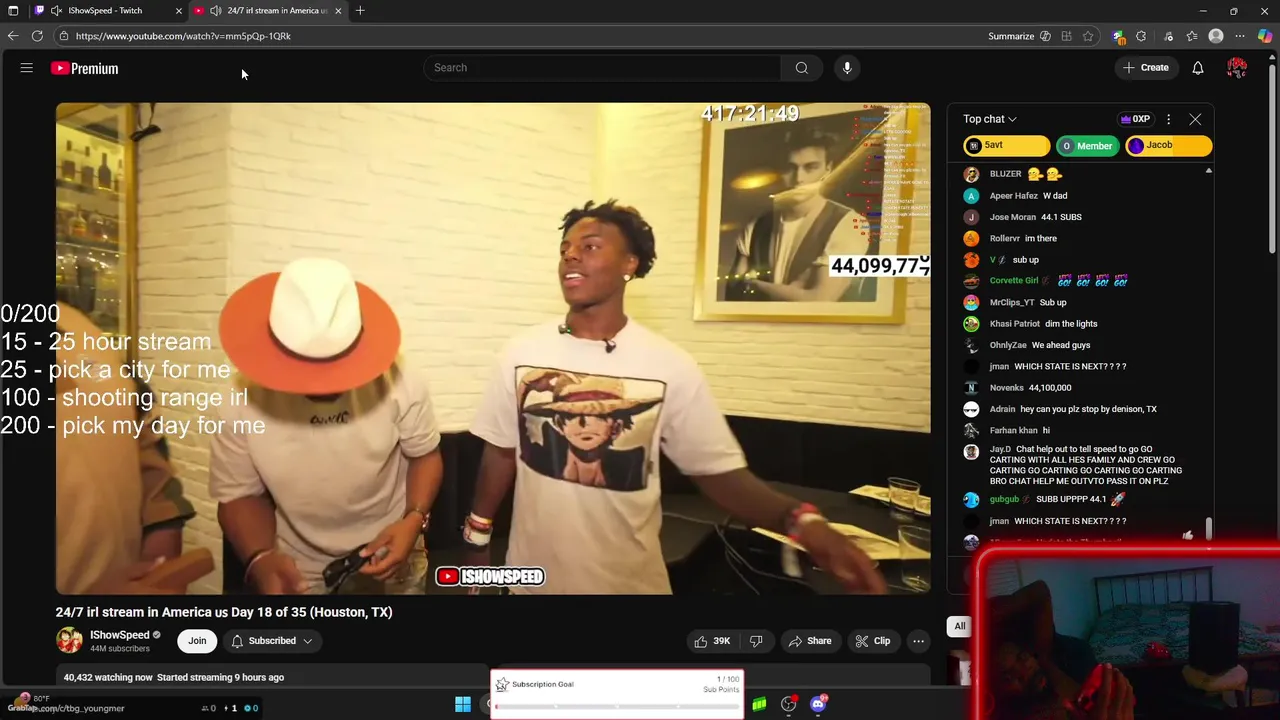Go back with browser back arrow
The height and width of the screenshot is (720, 1280).
pyautogui.click(x=13, y=36)
